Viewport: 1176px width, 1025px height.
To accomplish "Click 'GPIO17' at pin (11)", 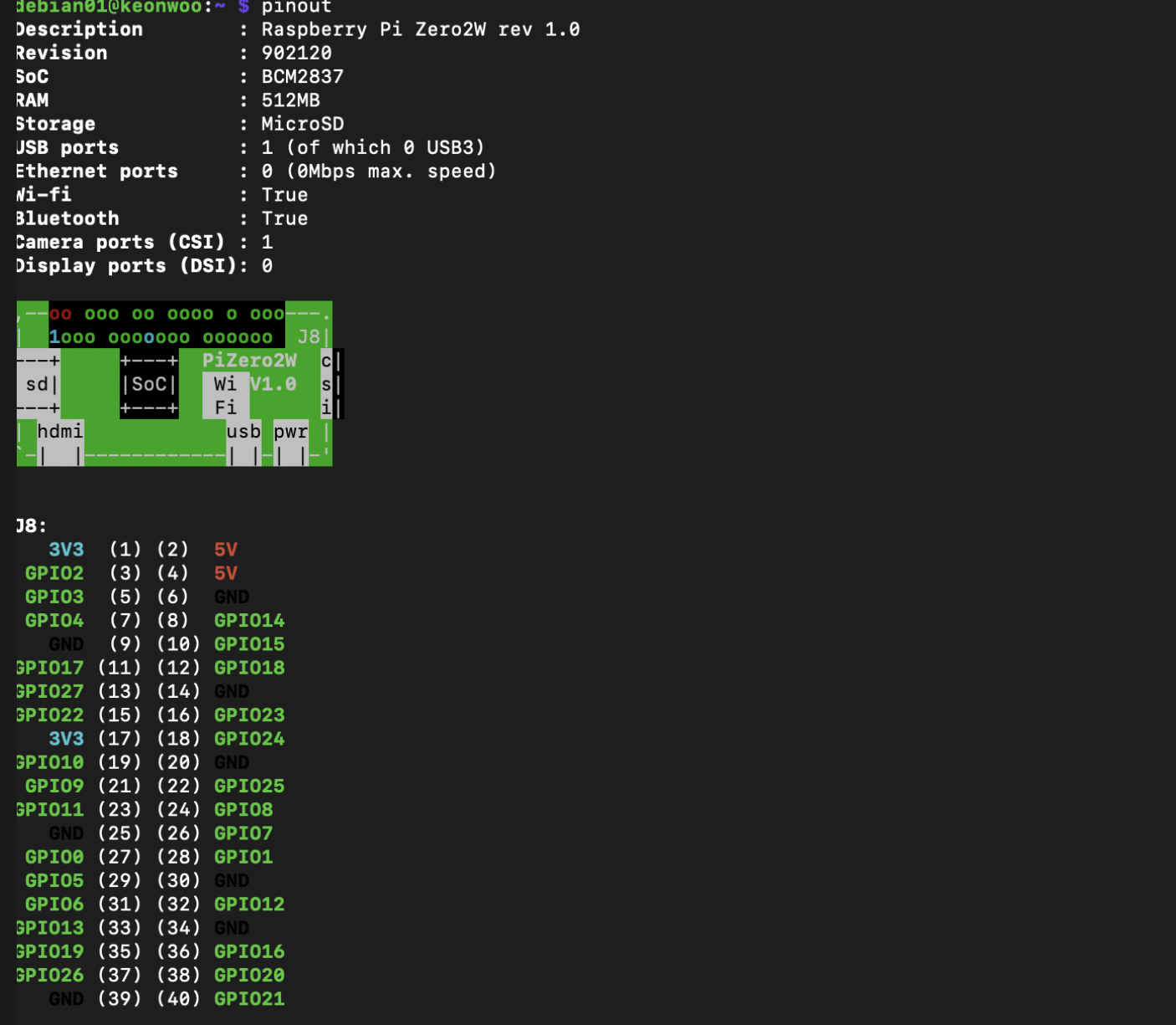I will (49, 668).
